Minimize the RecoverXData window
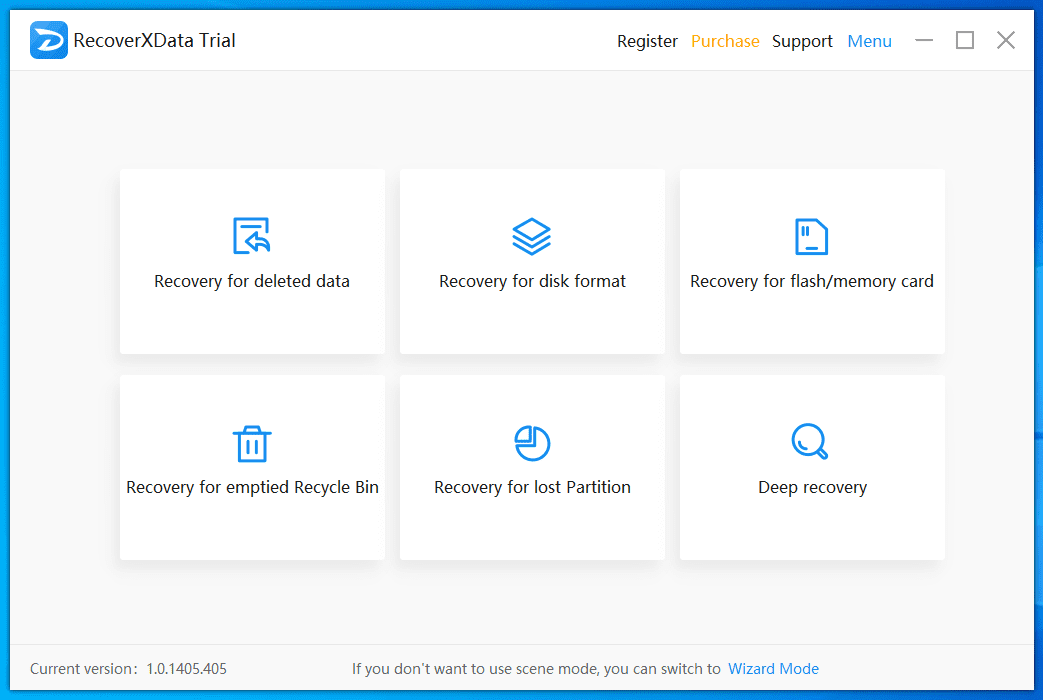 click(924, 41)
